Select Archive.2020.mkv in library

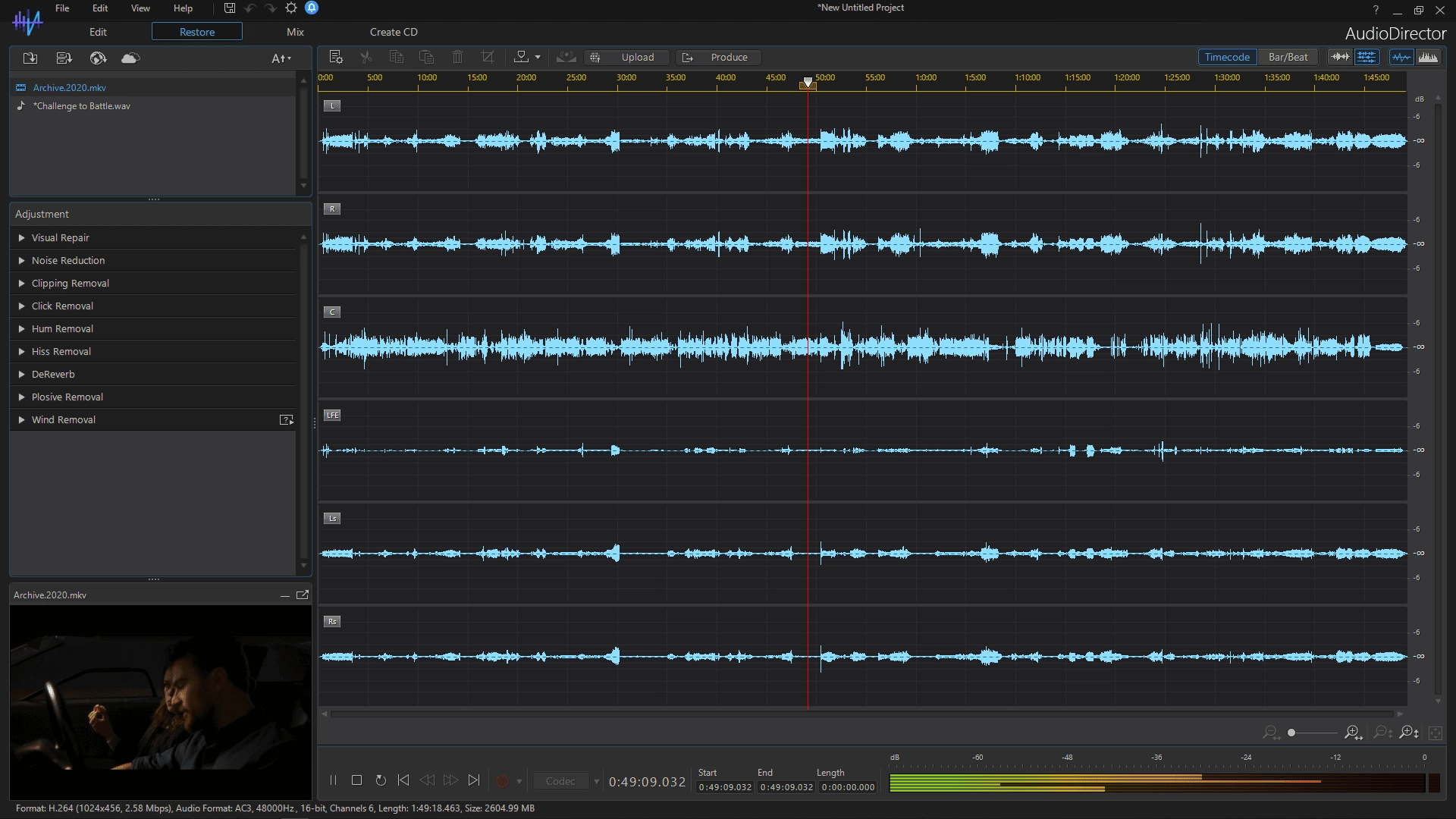tap(154, 88)
